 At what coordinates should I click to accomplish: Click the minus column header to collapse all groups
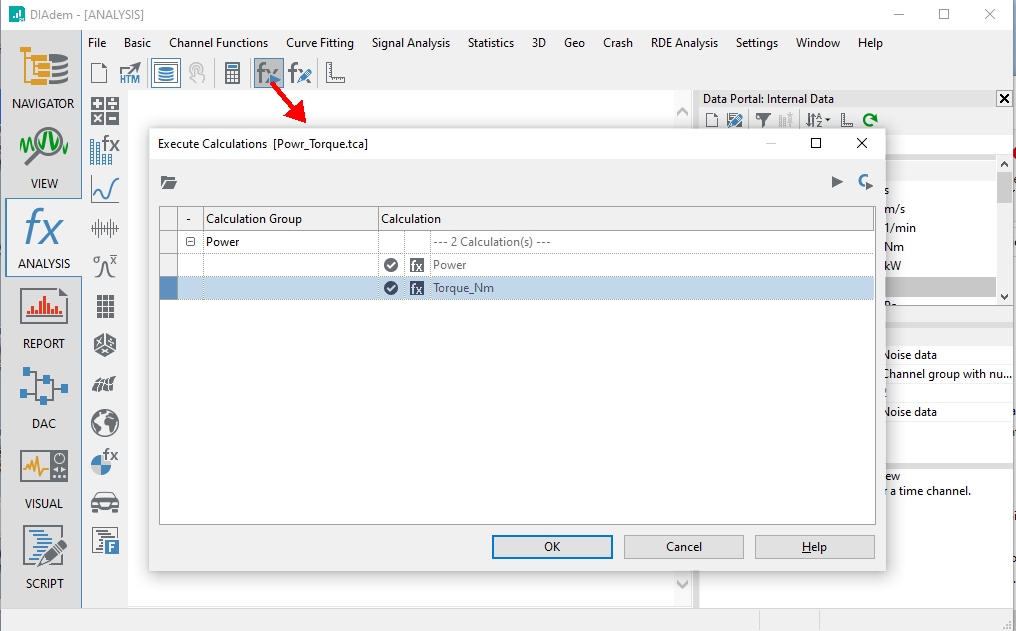tap(190, 219)
